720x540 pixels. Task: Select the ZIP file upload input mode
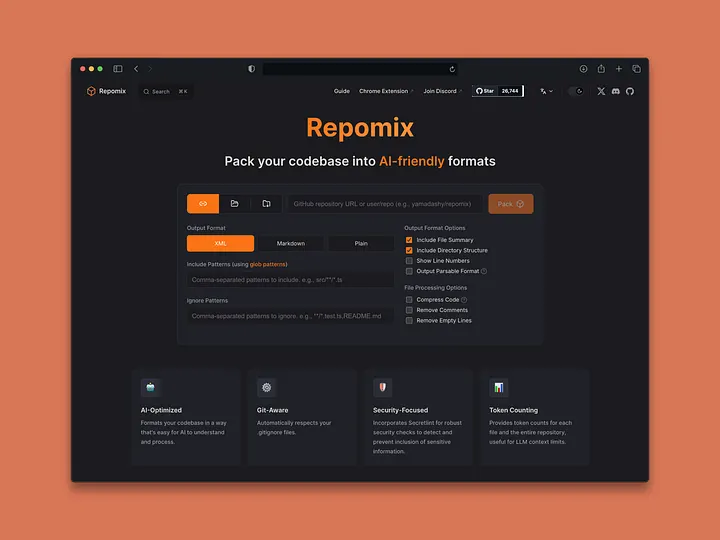[266, 204]
